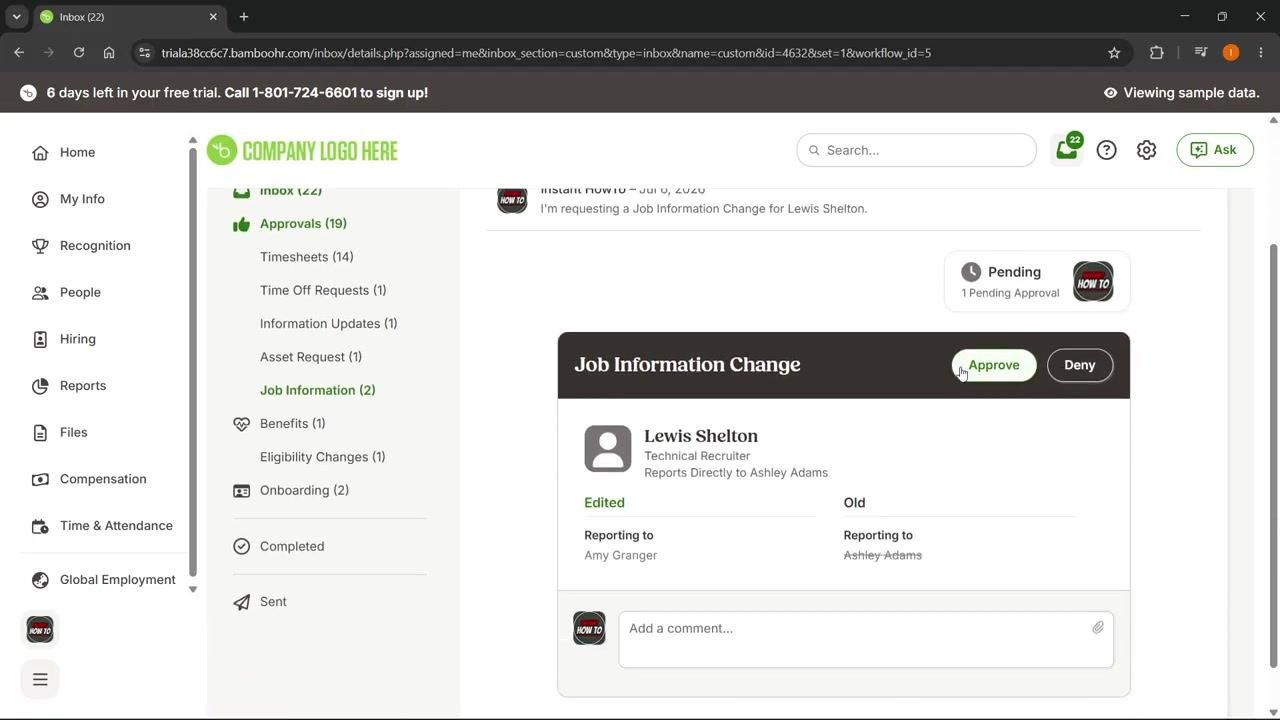Deny the Job Information Change
The height and width of the screenshot is (720, 1280).
click(1080, 365)
